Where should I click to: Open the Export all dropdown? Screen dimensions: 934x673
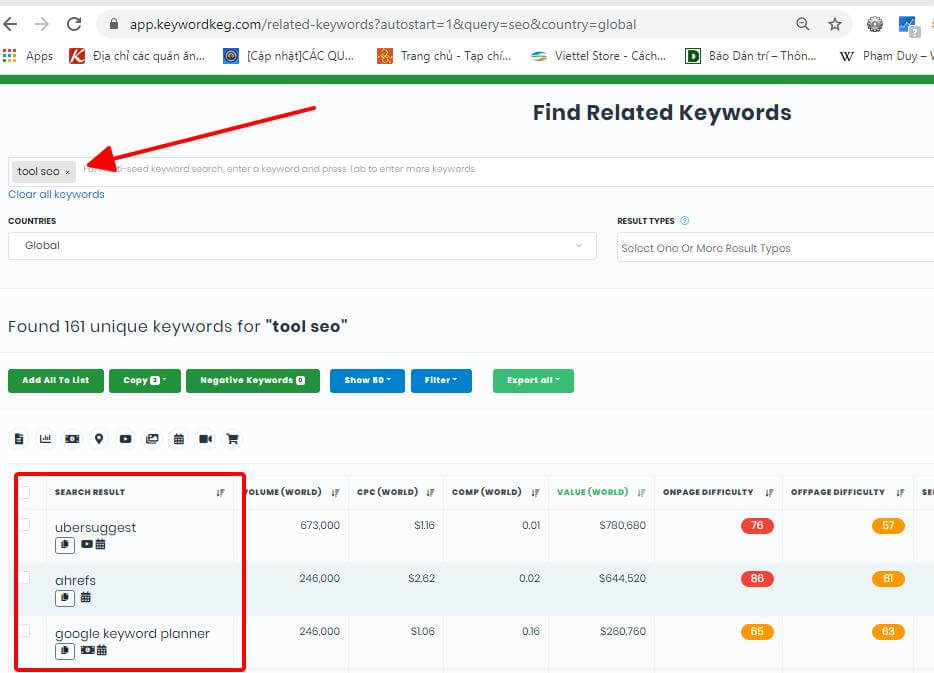click(533, 381)
